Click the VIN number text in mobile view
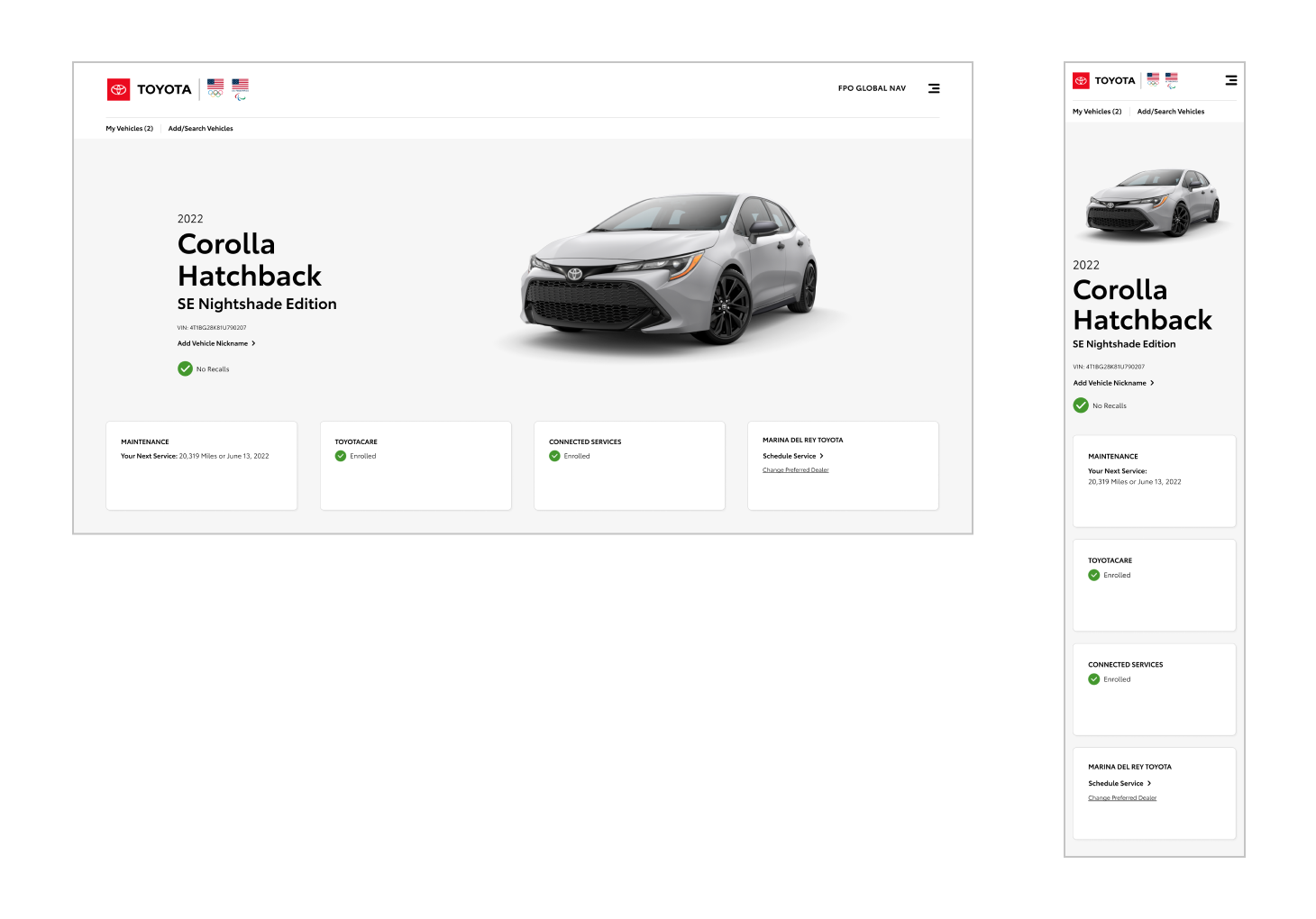Viewport: 1316px width, 919px height. (1109, 367)
